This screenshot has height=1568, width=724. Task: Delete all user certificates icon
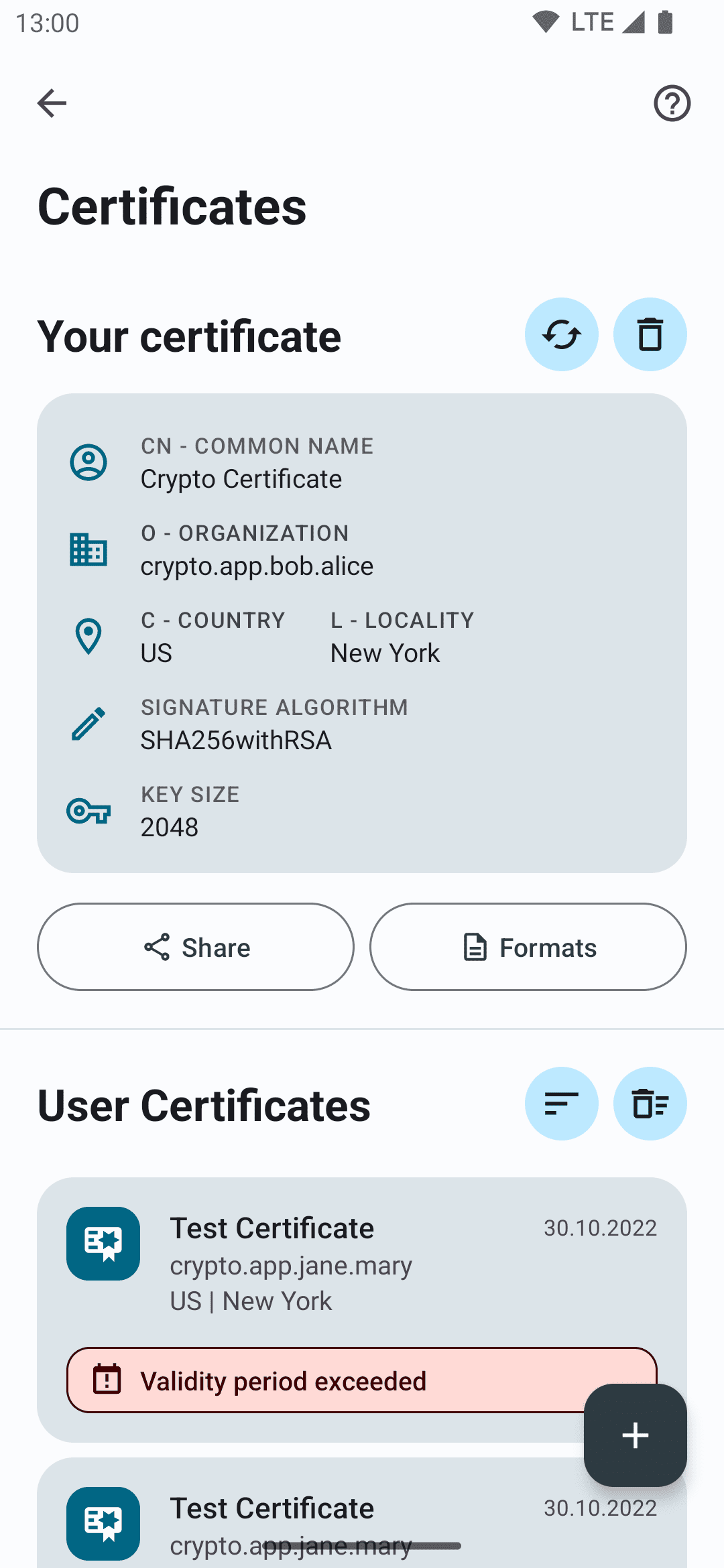(650, 1104)
